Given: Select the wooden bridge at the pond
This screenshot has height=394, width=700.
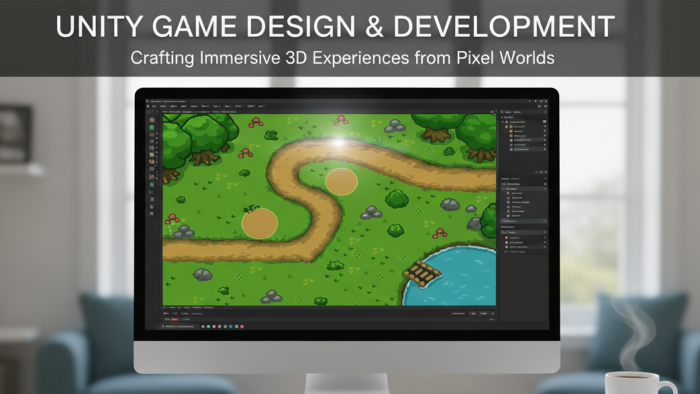Looking at the screenshot, I should 422,273.
